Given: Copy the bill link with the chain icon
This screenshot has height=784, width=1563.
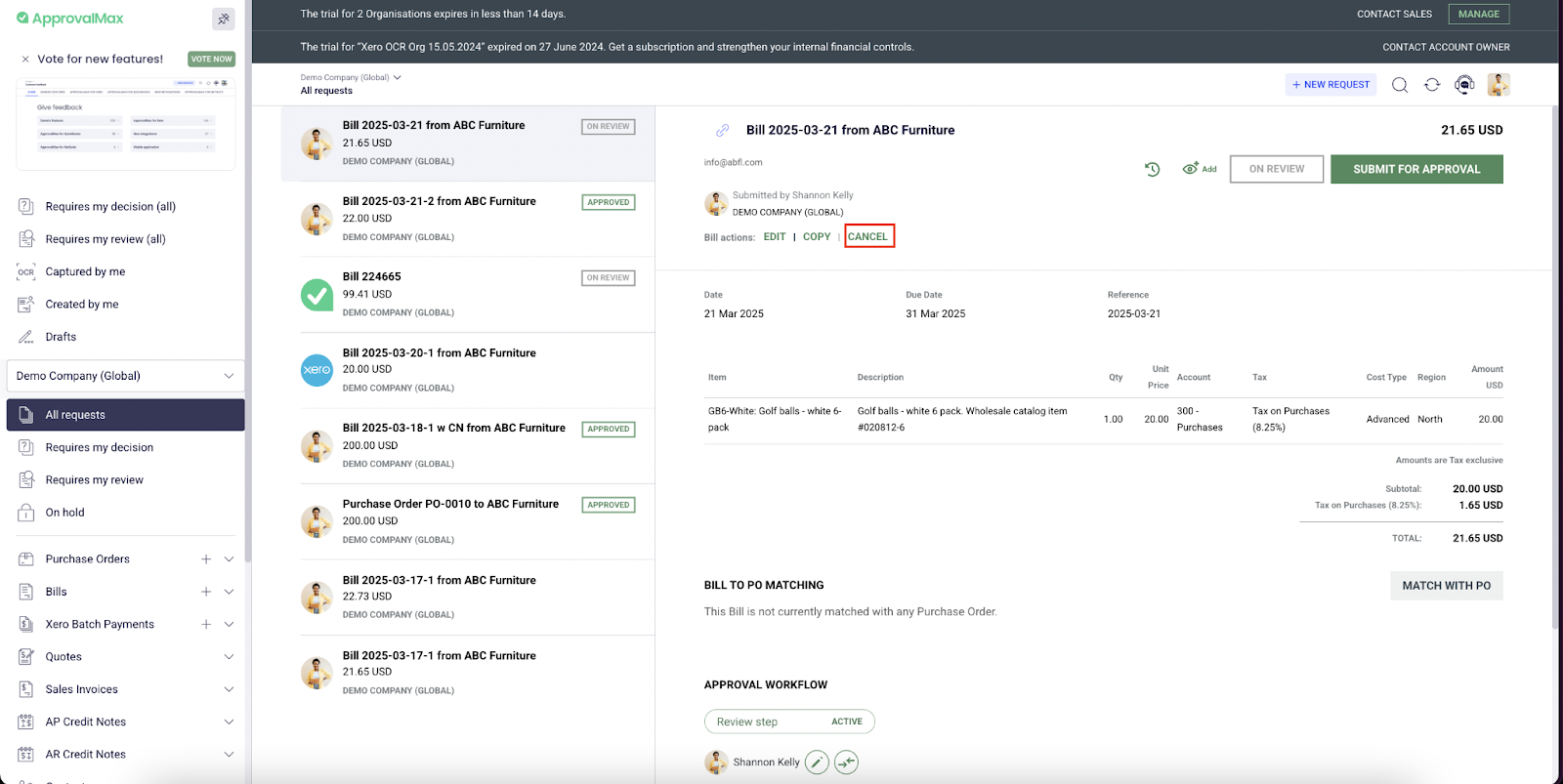Looking at the screenshot, I should [x=723, y=130].
